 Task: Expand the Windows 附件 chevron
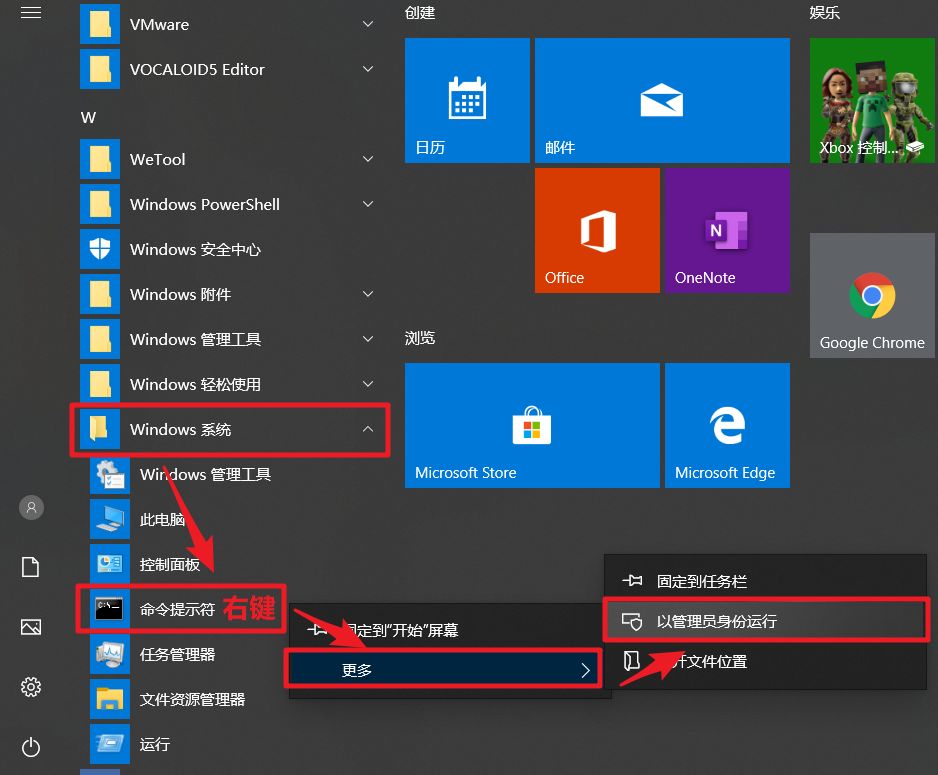[368, 294]
